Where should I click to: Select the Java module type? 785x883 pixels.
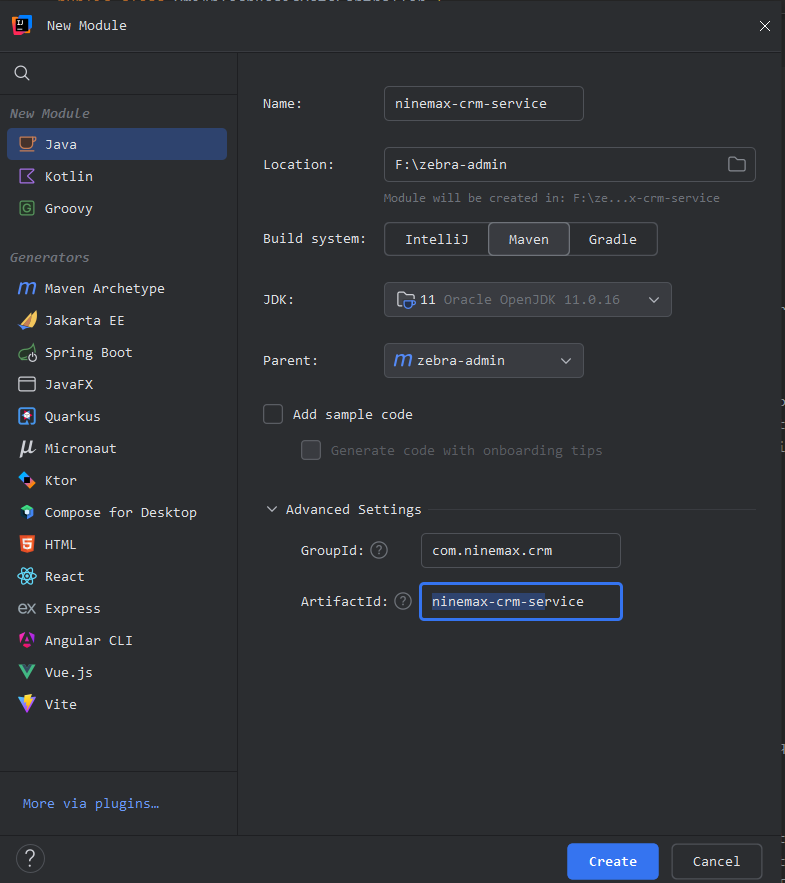click(x=117, y=144)
